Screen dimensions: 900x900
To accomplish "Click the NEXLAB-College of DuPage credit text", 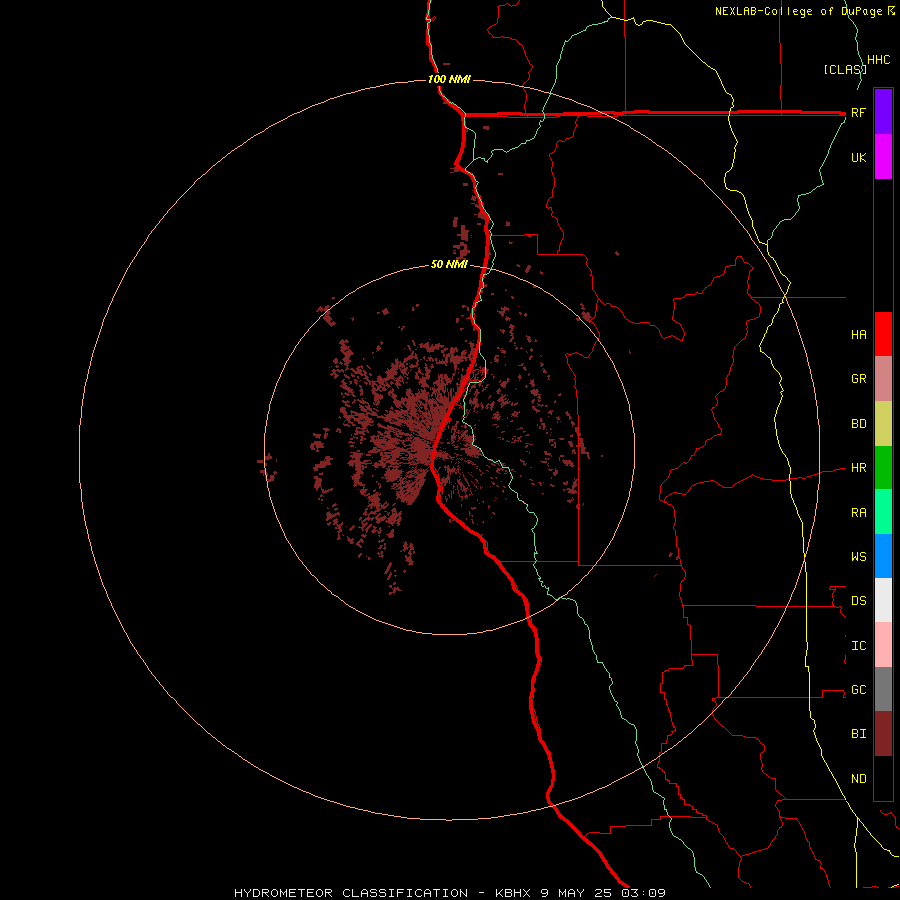I will click(798, 11).
